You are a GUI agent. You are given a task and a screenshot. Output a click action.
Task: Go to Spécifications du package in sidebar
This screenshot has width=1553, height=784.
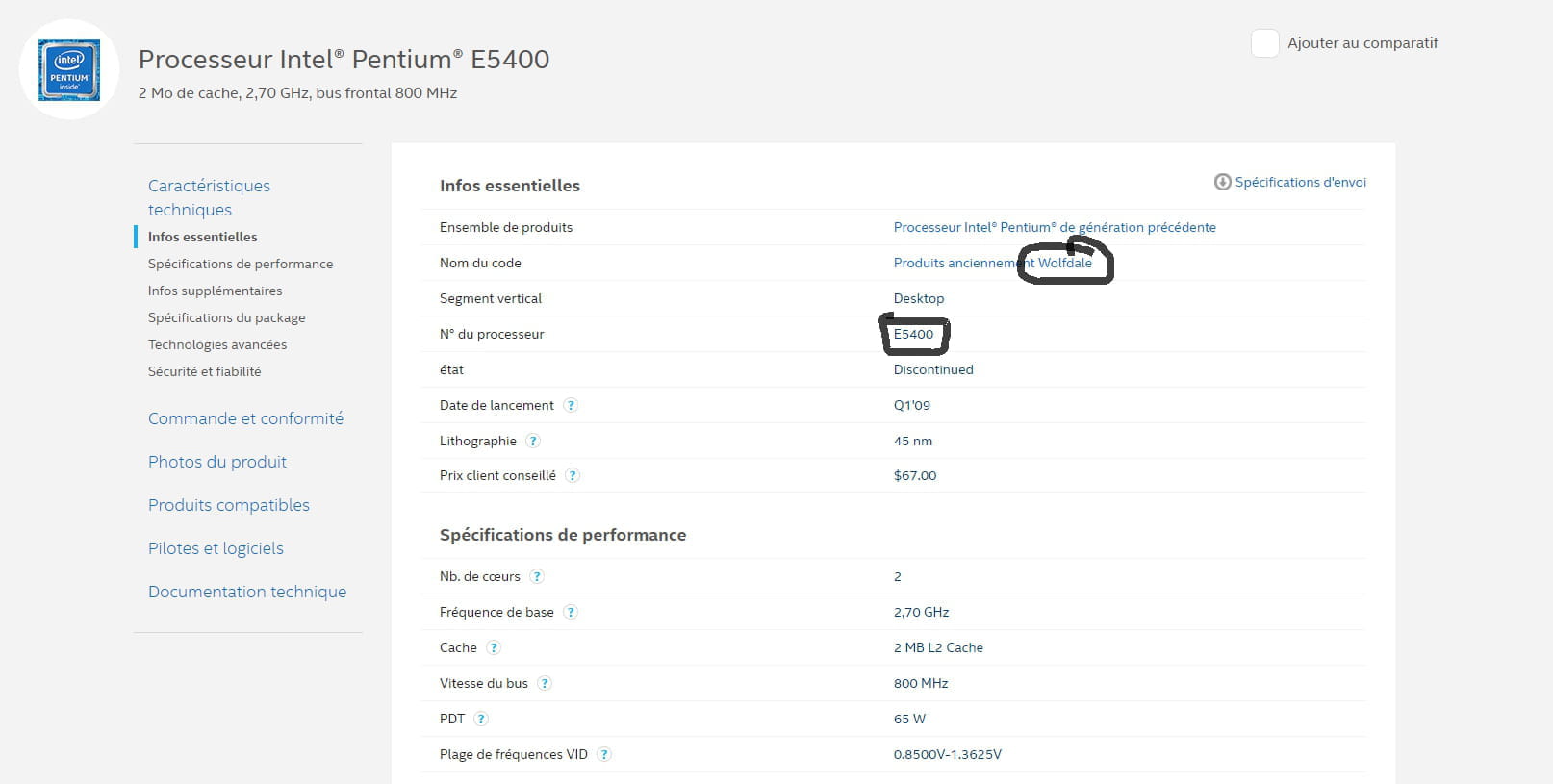click(x=226, y=317)
